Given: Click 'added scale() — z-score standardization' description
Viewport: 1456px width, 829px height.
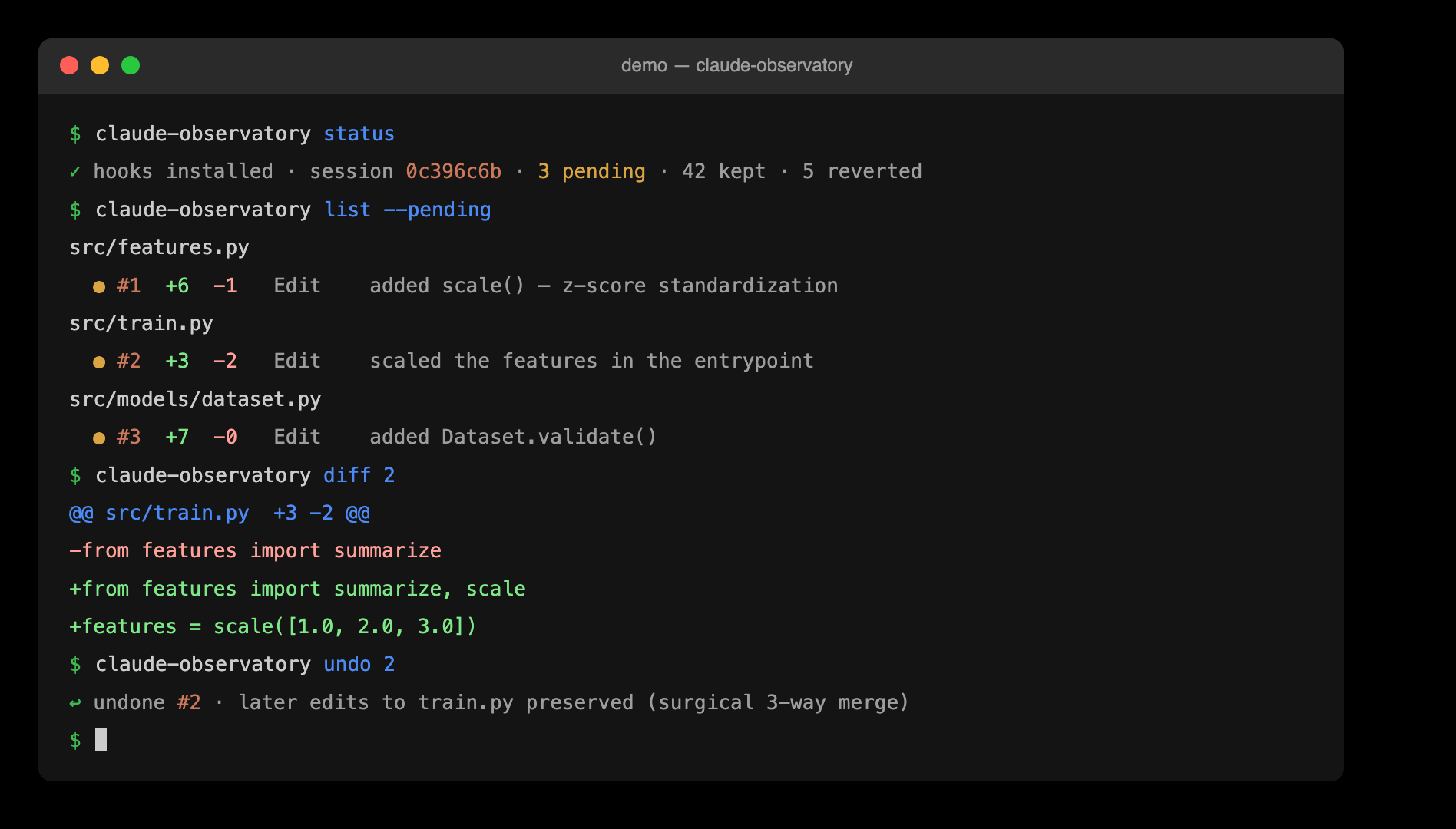Looking at the screenshot, I should pos(604,286).
